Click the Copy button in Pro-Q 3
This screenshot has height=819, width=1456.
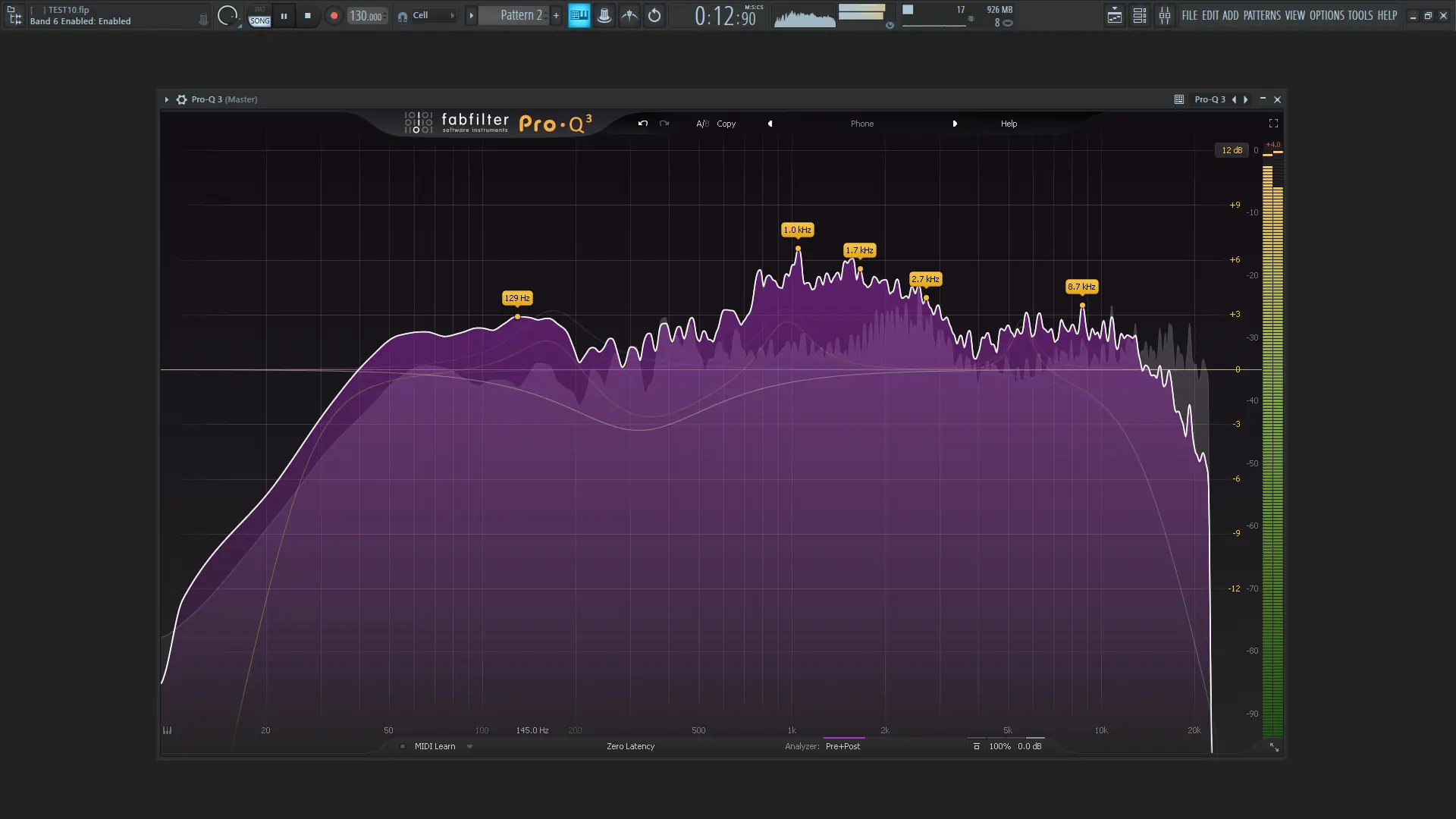tap(726, 124)
